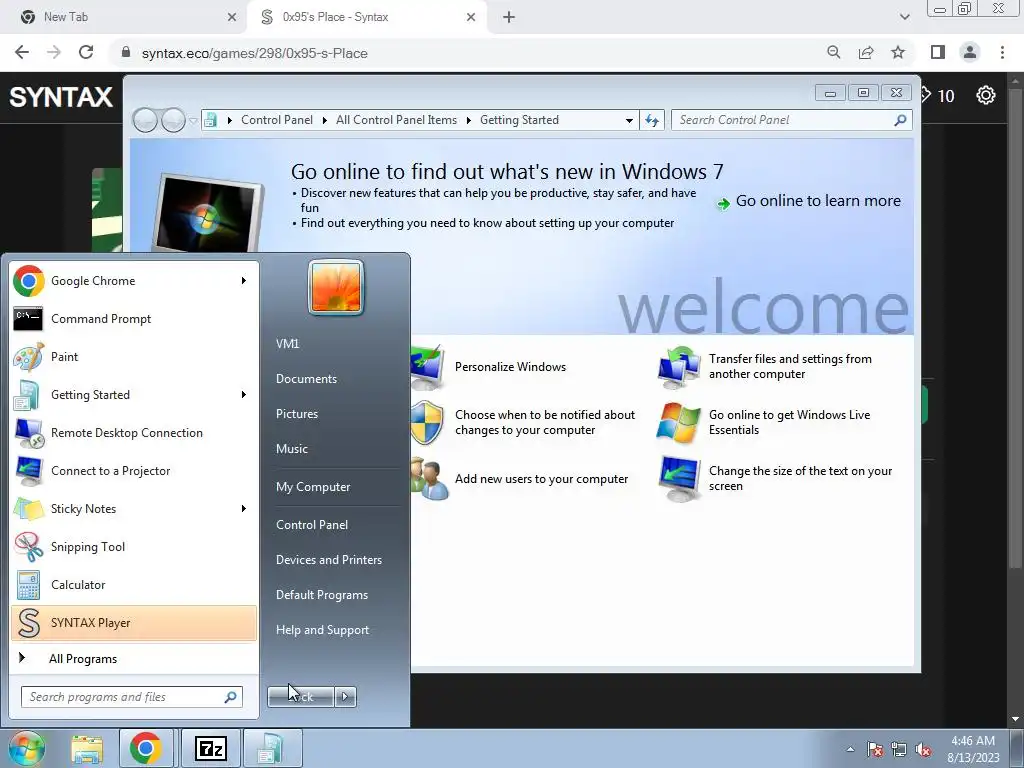Open 7-Zip from the taskbar
Image resolution: width=1024 pixels, height=768 pixels.
click(210, 748)
